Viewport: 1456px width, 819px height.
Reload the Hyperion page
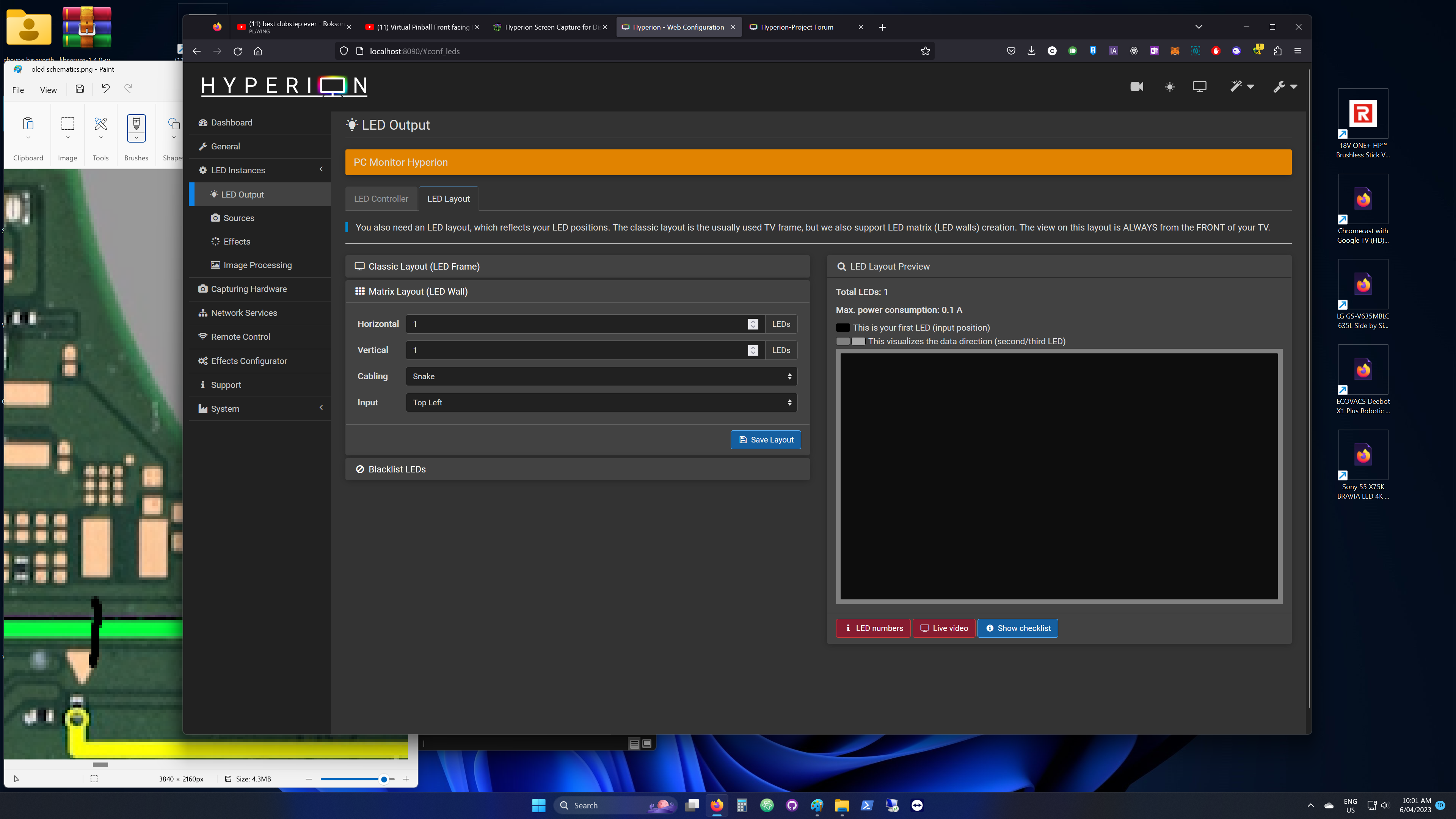point(238,51)
